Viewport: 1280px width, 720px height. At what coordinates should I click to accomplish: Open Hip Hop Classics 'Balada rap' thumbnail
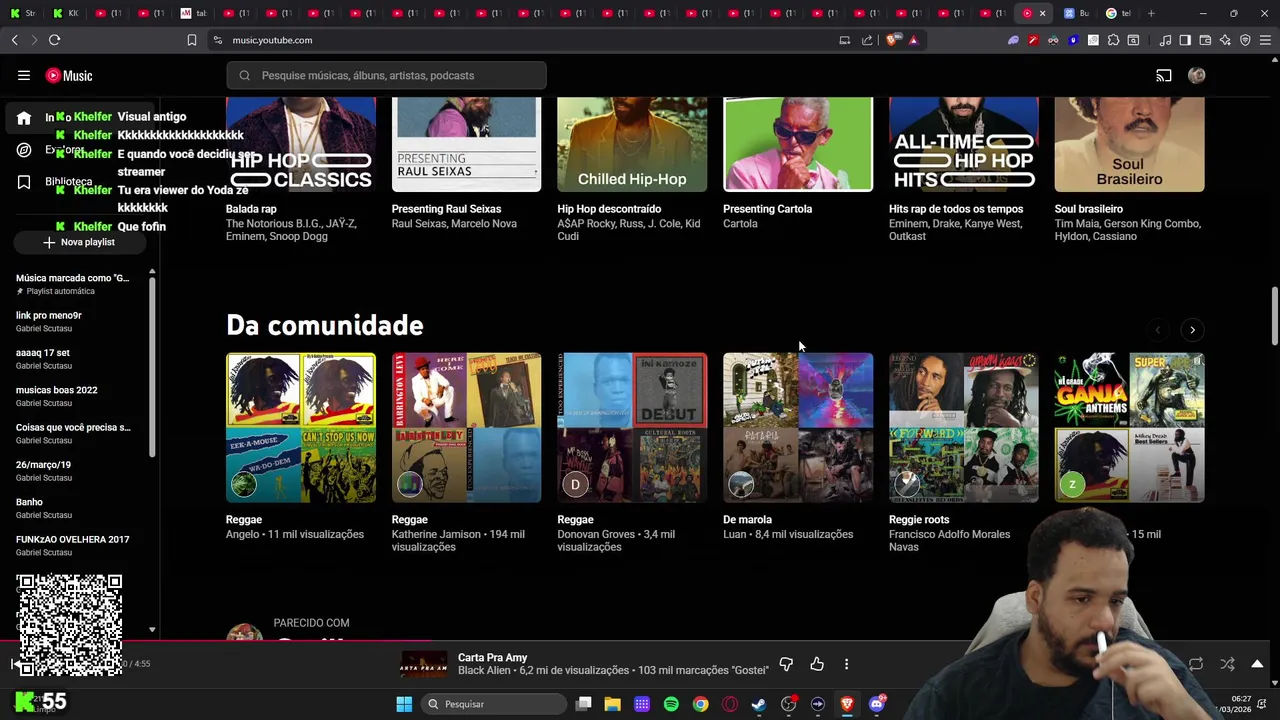pos(301,144)
